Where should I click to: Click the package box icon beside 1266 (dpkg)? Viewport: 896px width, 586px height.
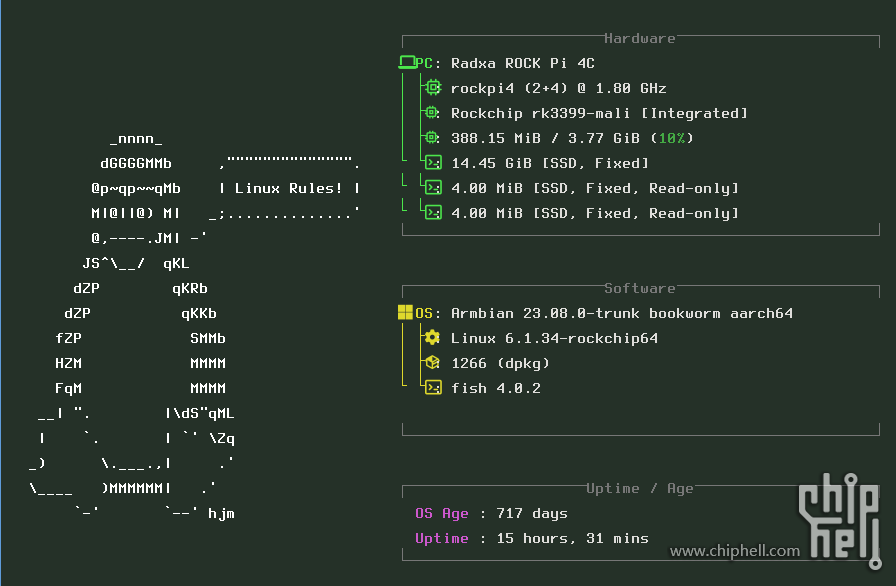coord(433,363)
